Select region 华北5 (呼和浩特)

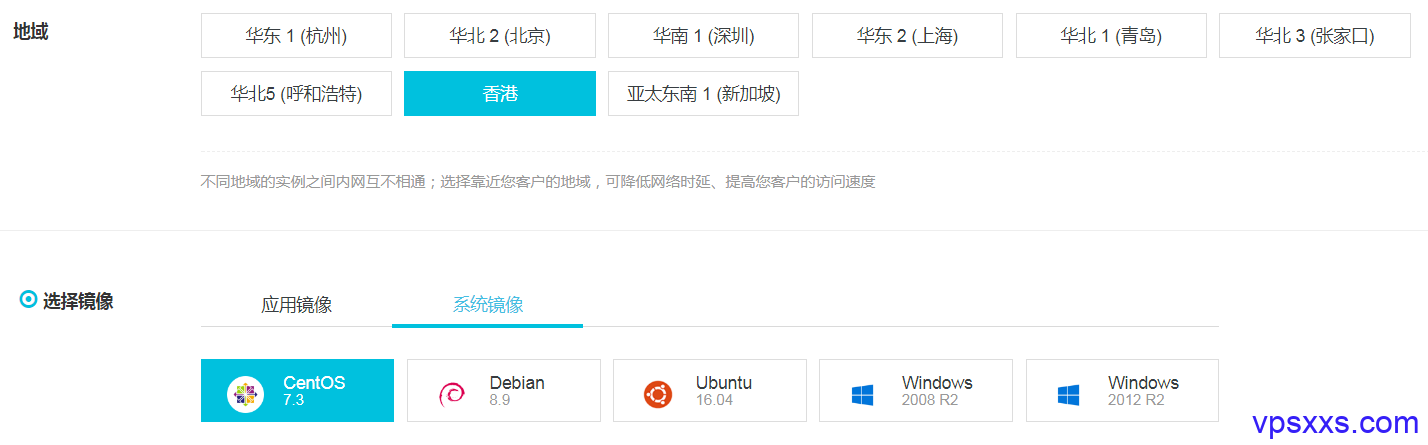[296, 94]
